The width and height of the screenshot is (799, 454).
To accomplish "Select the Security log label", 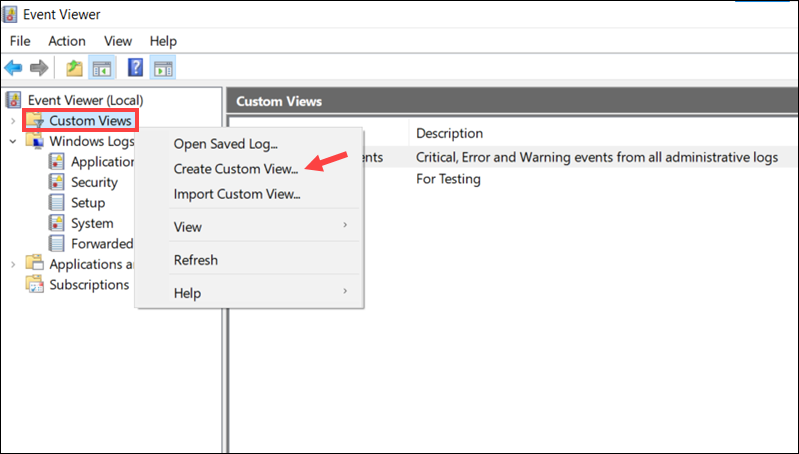I will (94, 182).
